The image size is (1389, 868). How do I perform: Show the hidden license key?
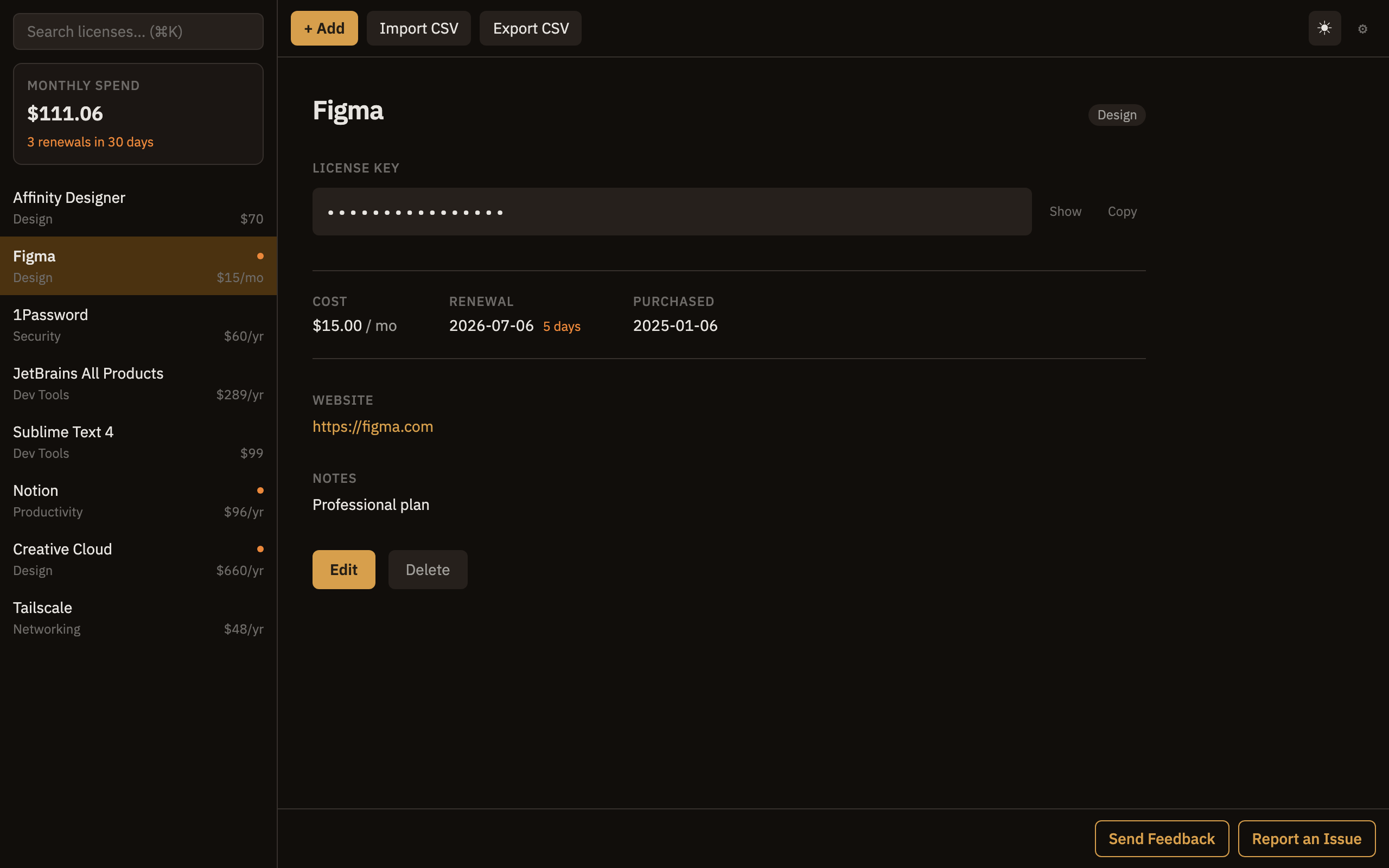click(1065, 211)
